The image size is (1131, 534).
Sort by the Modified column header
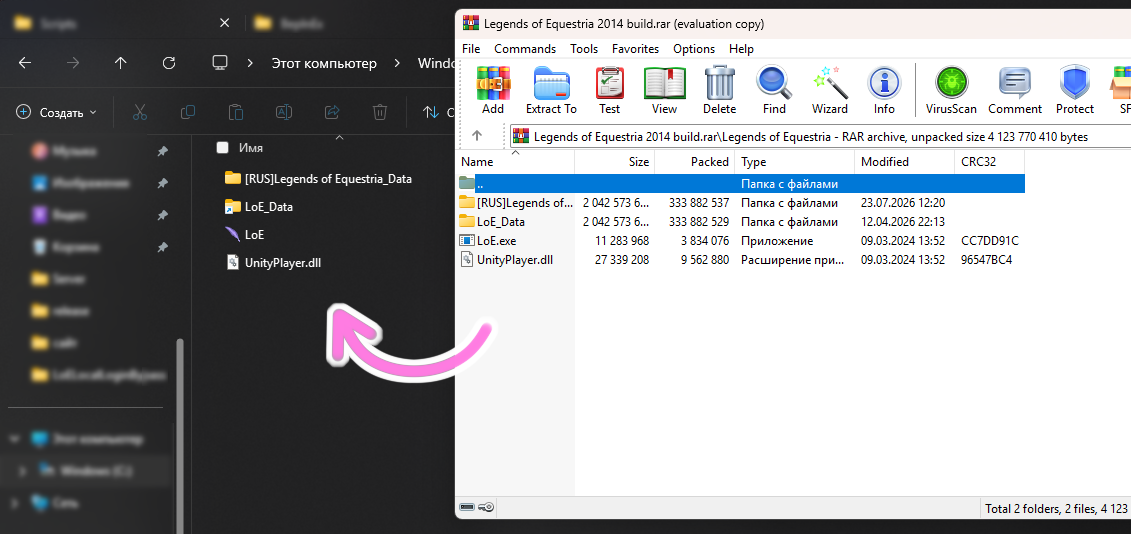tap(904, 162)
